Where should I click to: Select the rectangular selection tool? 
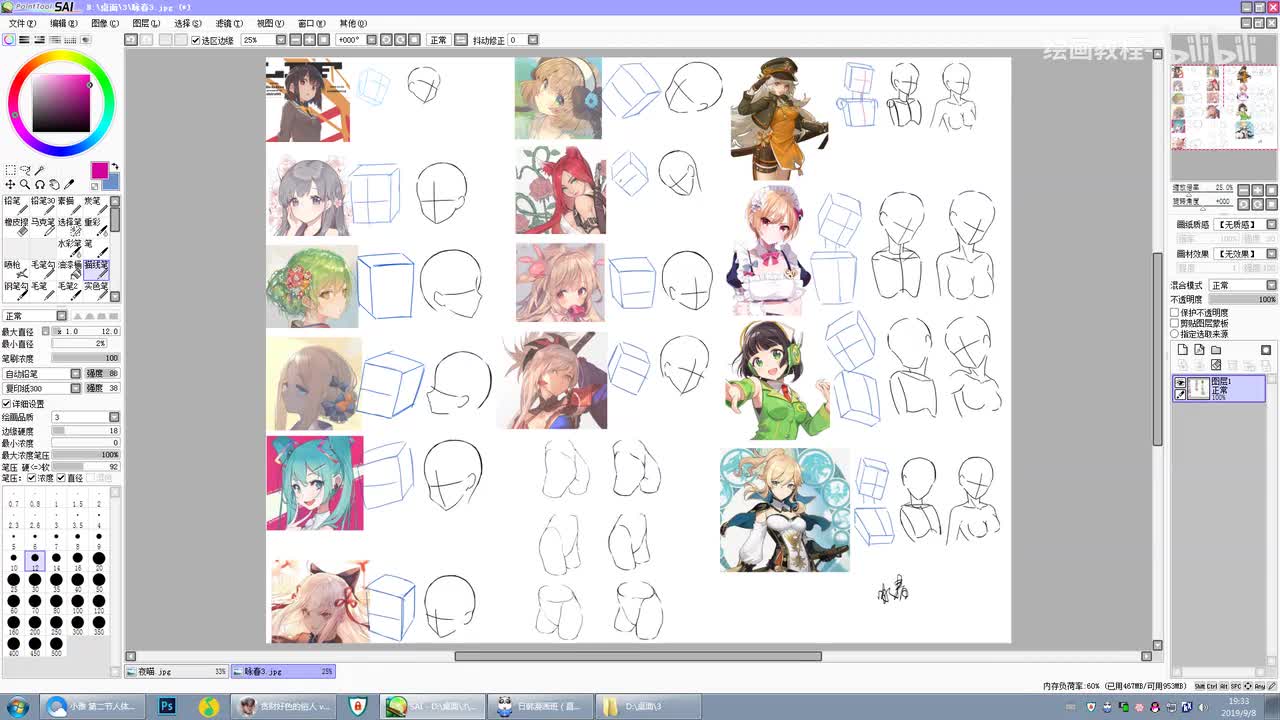point(10,170)
